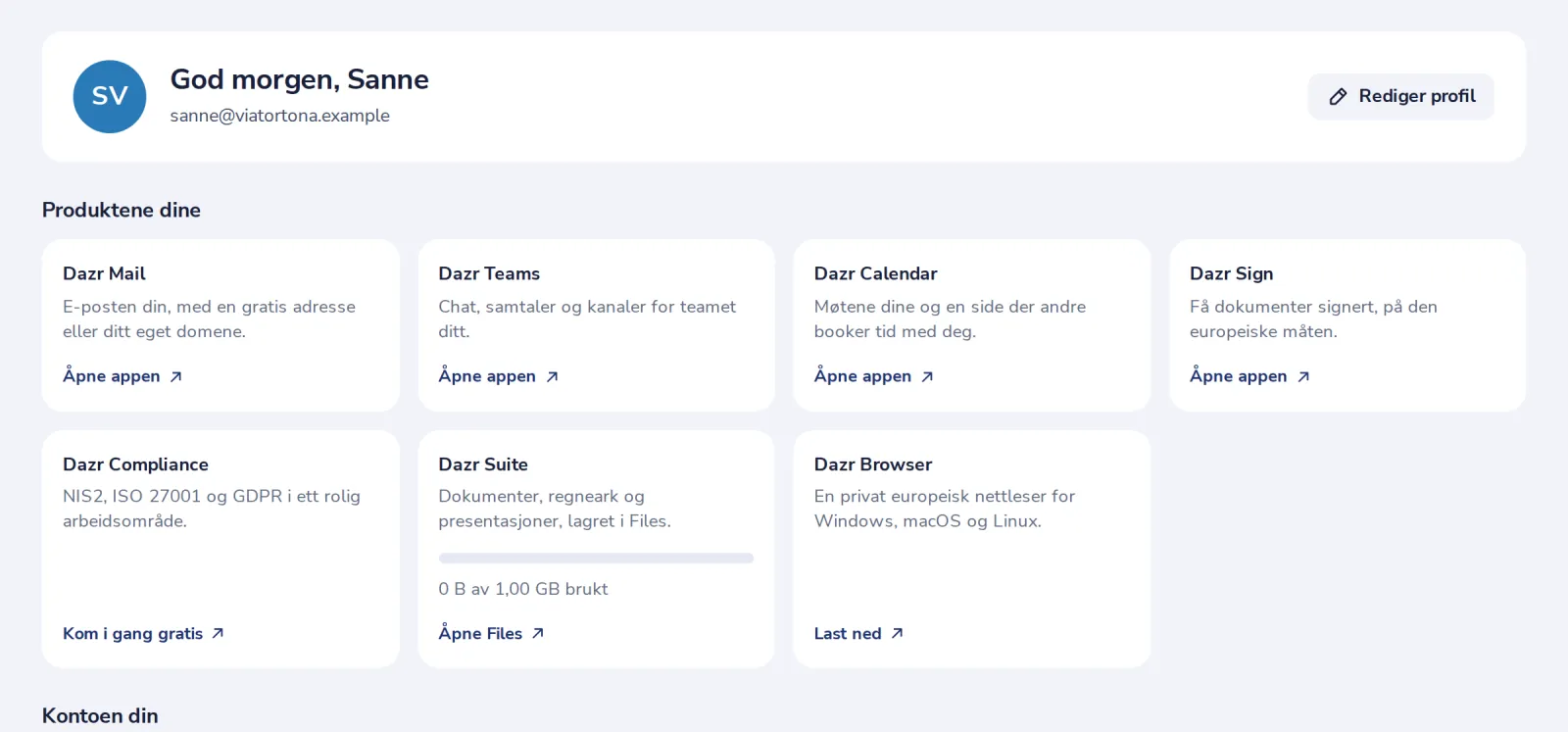This screenshot has height=732, width=1568.
Task: Click the arrow icon next to Last ned
Action: 898,633
